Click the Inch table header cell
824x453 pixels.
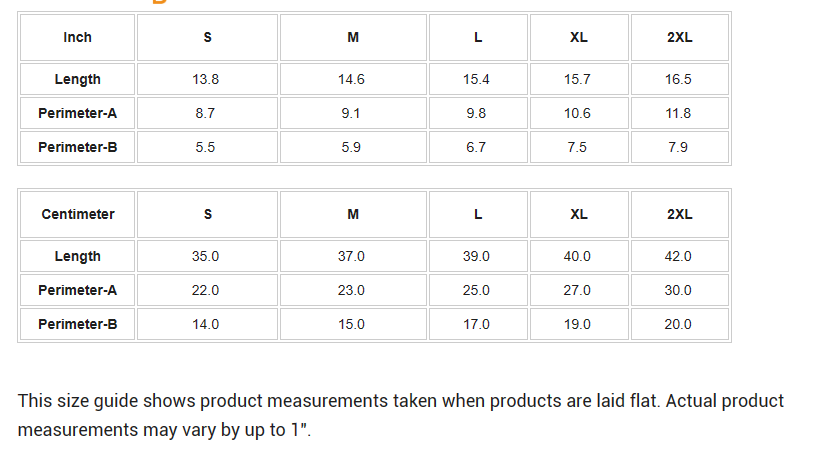(x=77, y=37)
